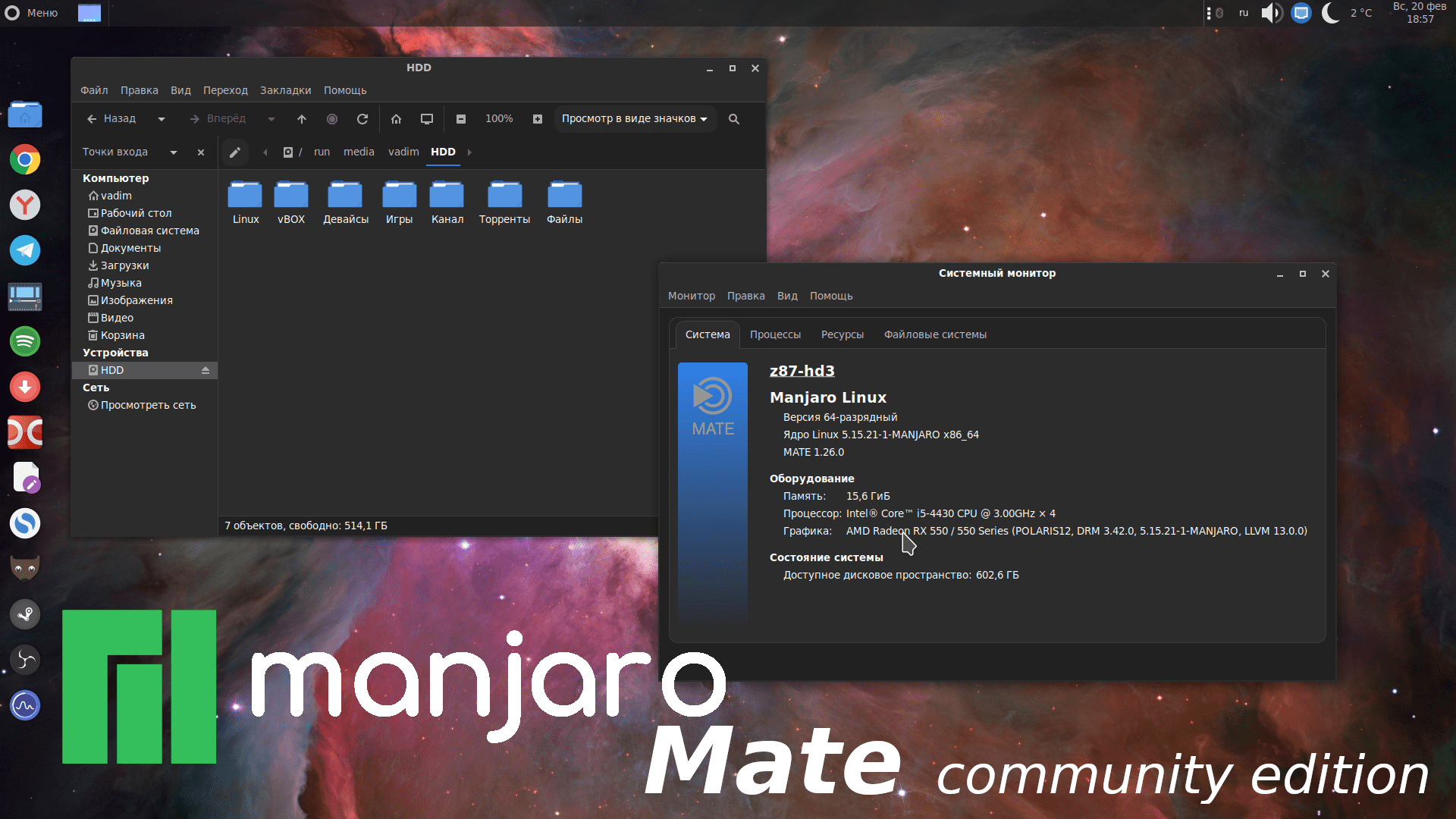Zoom out using the minus icon
The height and width of the screenshot is (819, 1456).
click(x=461, y=118)
